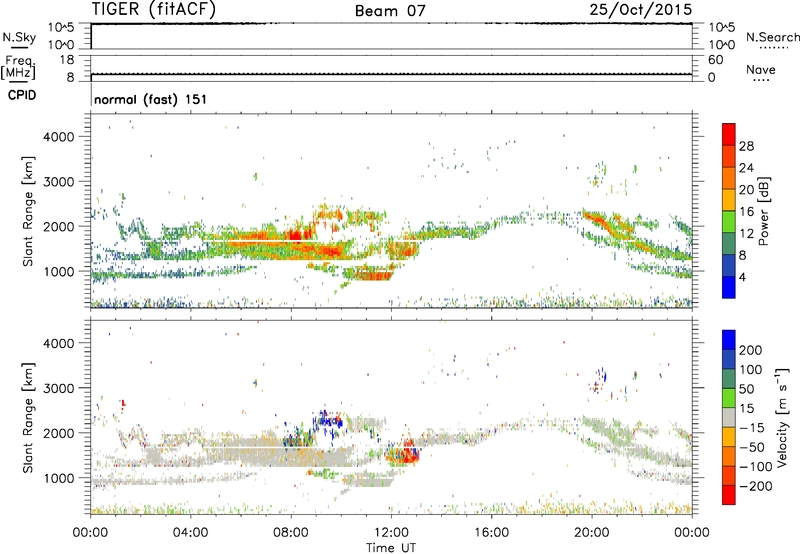Click the red velocity patch near 12:40 UT
The image size is (800, 554).
coord(409,450)
